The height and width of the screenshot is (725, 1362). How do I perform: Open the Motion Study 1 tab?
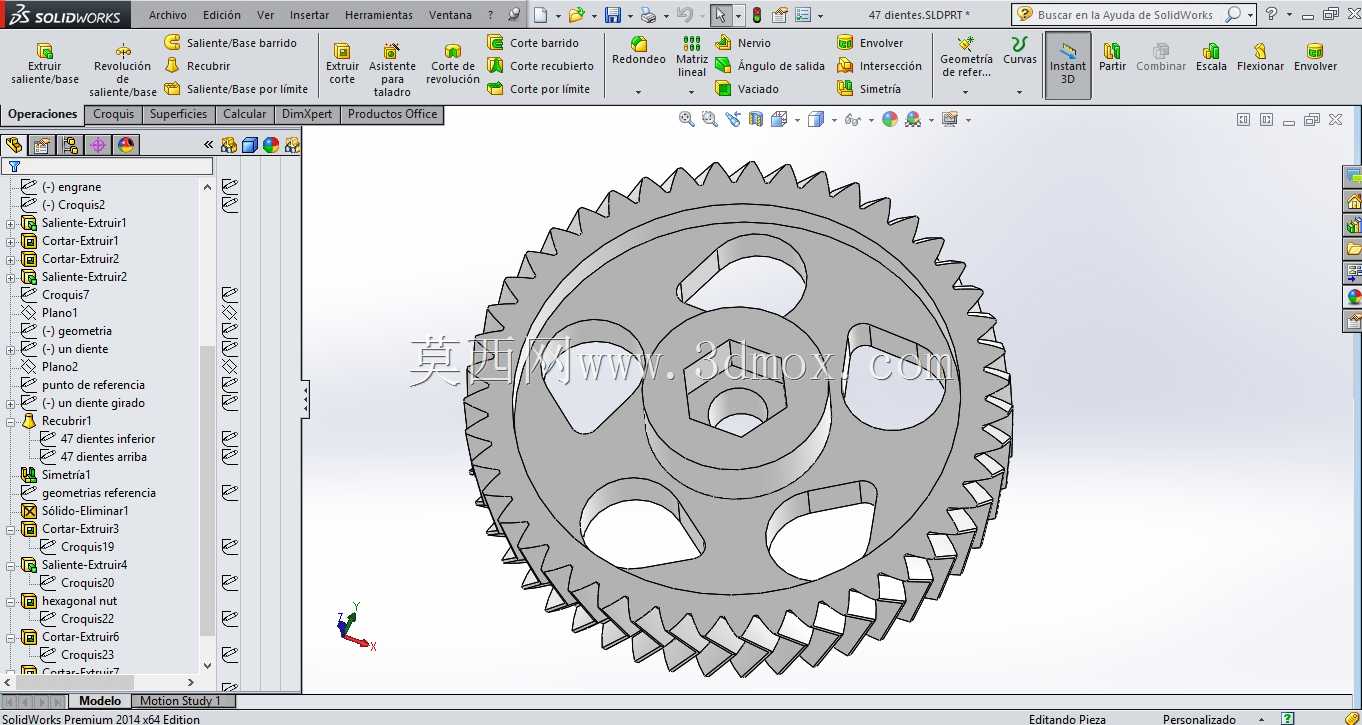pyautogui.click(x=181, y=701)
